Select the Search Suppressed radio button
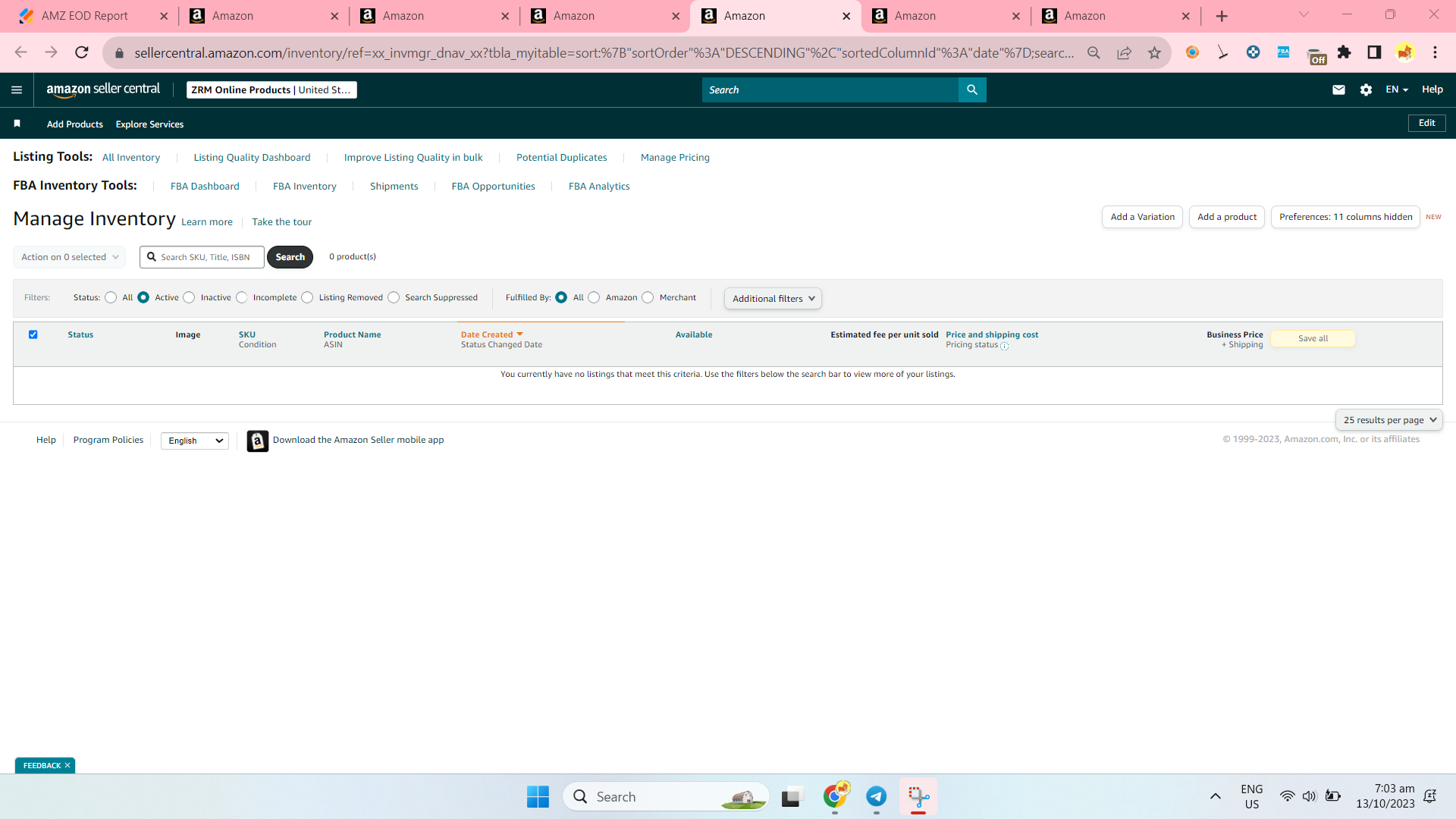1456x819 pixels. 394,297
